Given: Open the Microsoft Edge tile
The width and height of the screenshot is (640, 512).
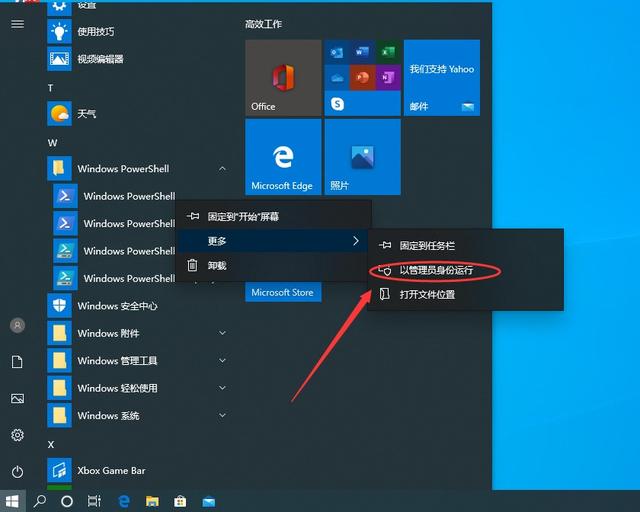Looking at the screenshot, I should click(283, 156).
